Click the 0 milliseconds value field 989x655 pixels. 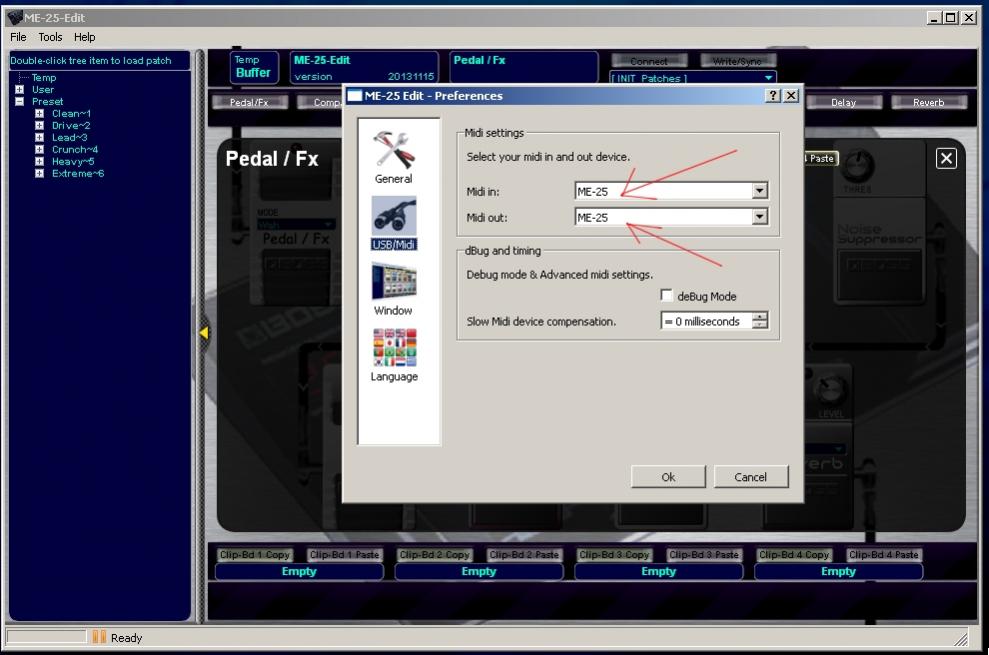707,321
